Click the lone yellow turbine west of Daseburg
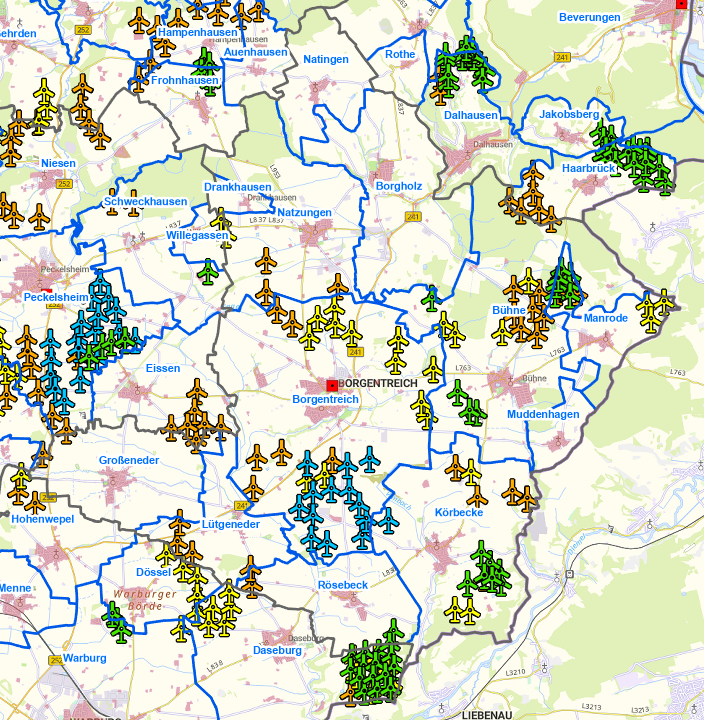The height and width of the screenshot is (720, 704). pyautogui.click(x=180, y=629)
